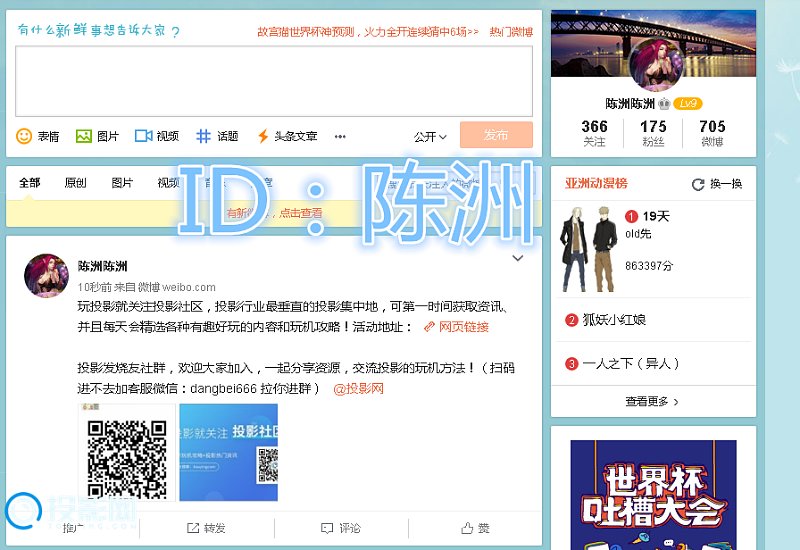Enlarge the QR code image thumbnail
This screenshot has width=800, height=550.
pyautogui.click(x=127, y=452)
